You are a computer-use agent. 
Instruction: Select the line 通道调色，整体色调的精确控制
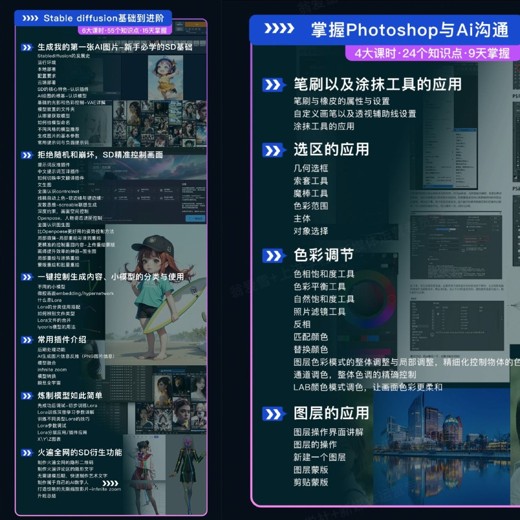[x=355, y=375]
